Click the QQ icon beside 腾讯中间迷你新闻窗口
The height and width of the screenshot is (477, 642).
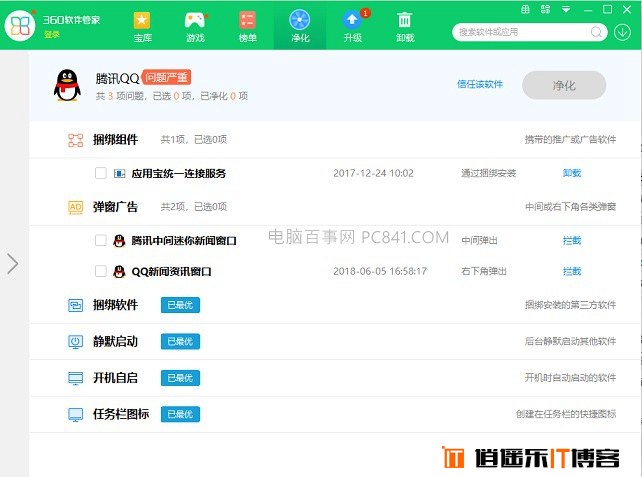[x=119, y=240]
